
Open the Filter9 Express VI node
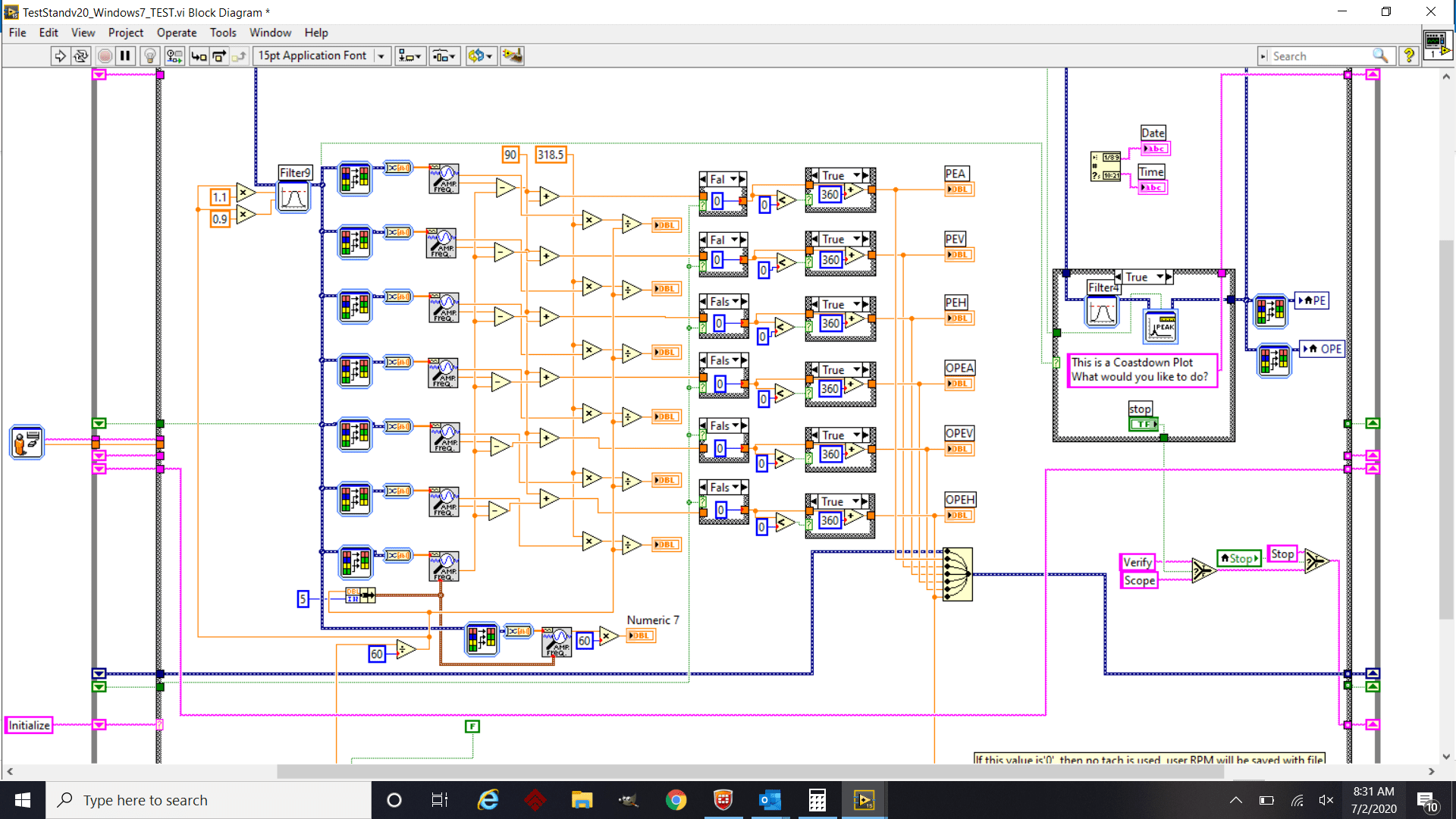(293, 196)
